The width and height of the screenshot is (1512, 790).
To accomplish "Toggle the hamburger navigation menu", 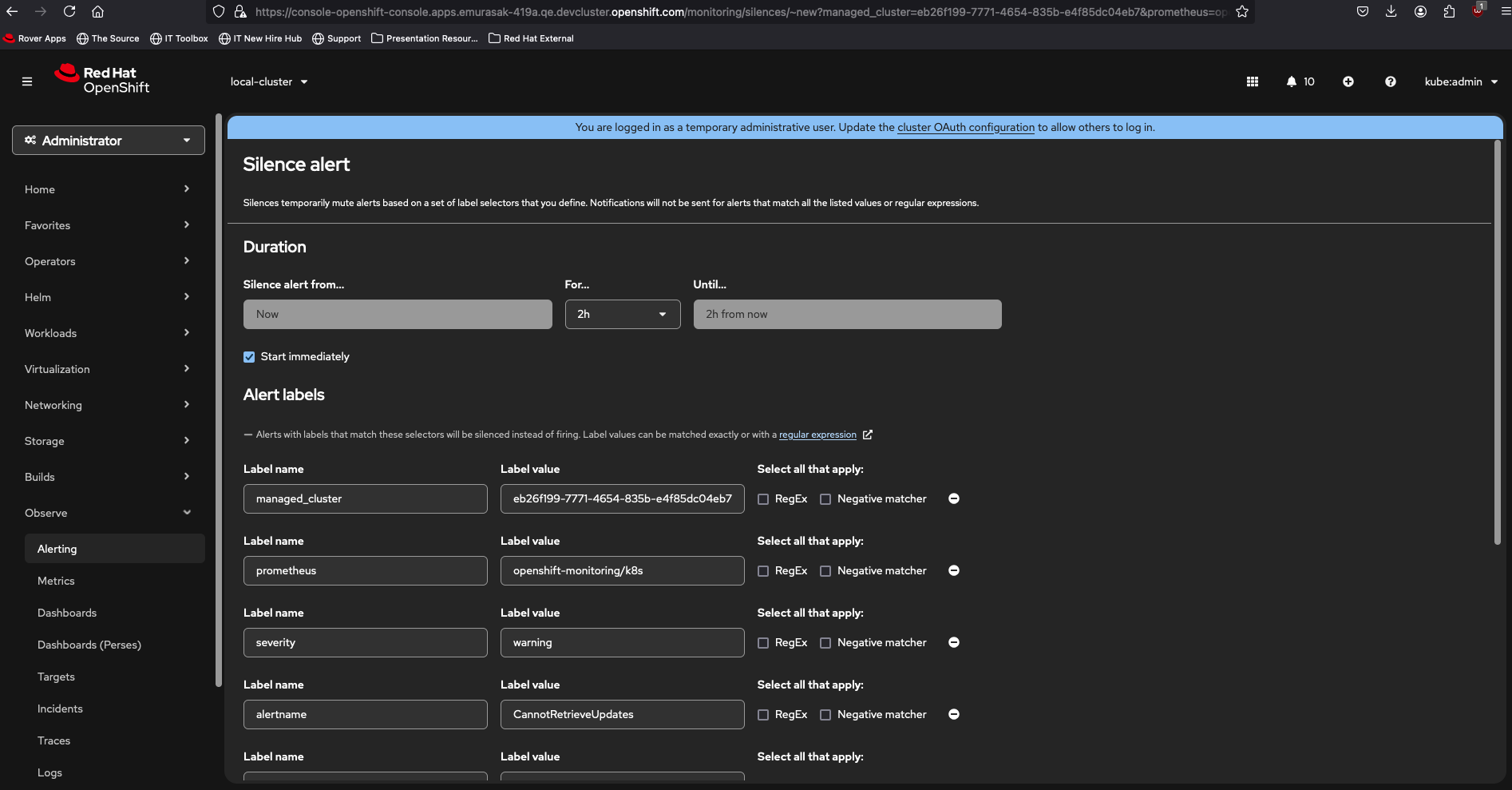I will 27,81.
